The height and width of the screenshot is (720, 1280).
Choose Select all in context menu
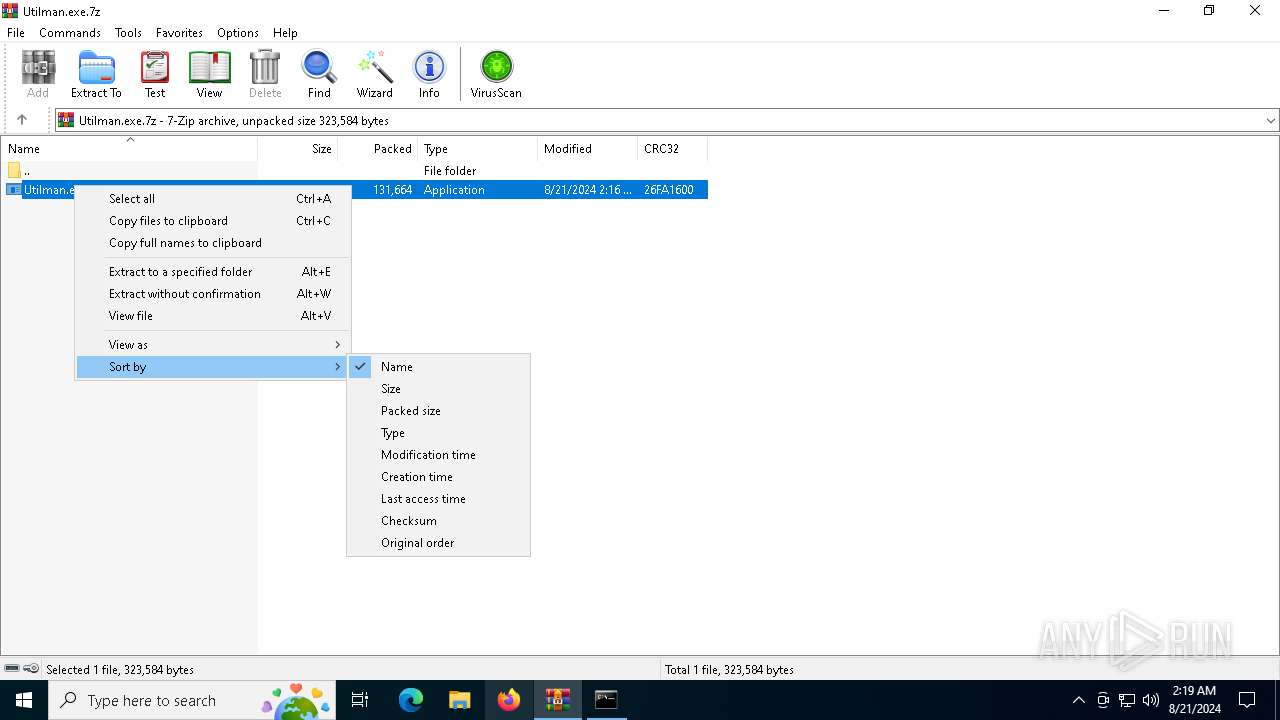pos(213,199)
